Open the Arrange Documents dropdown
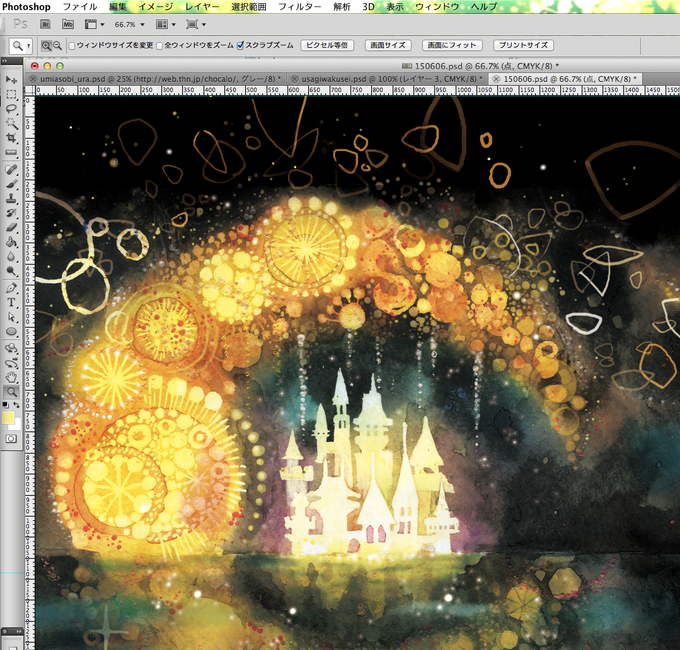The height and width of the screenshot is (650, 680). pyautogui.click(x=166, y=25)
